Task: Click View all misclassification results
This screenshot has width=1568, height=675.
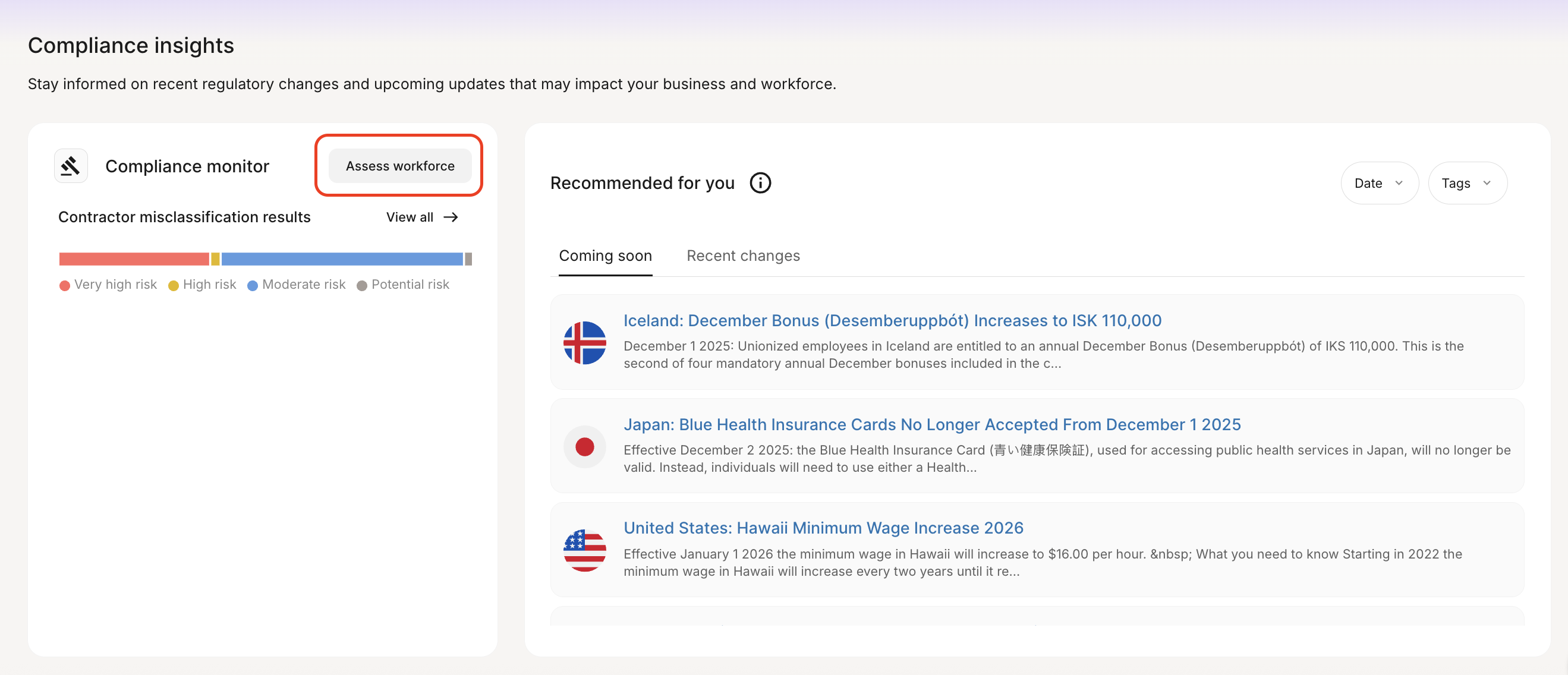Action: coord(410,217)
